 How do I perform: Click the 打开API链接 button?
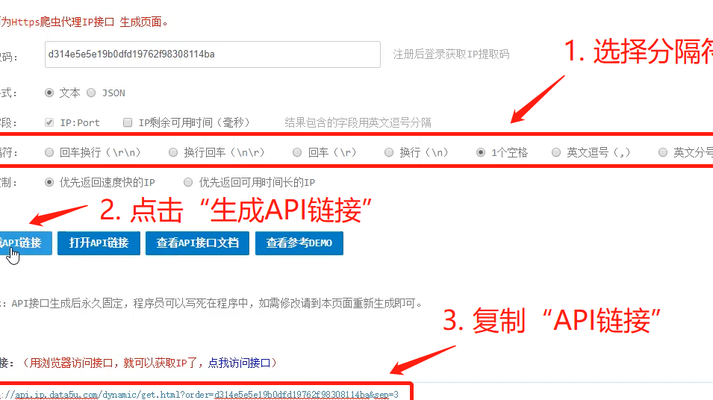tap(99, 243)
